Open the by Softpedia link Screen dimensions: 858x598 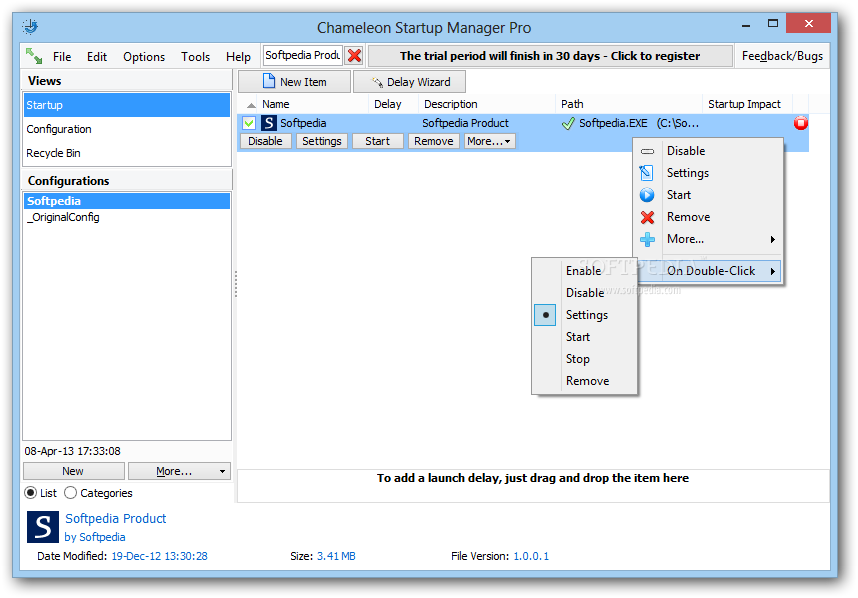95,537
